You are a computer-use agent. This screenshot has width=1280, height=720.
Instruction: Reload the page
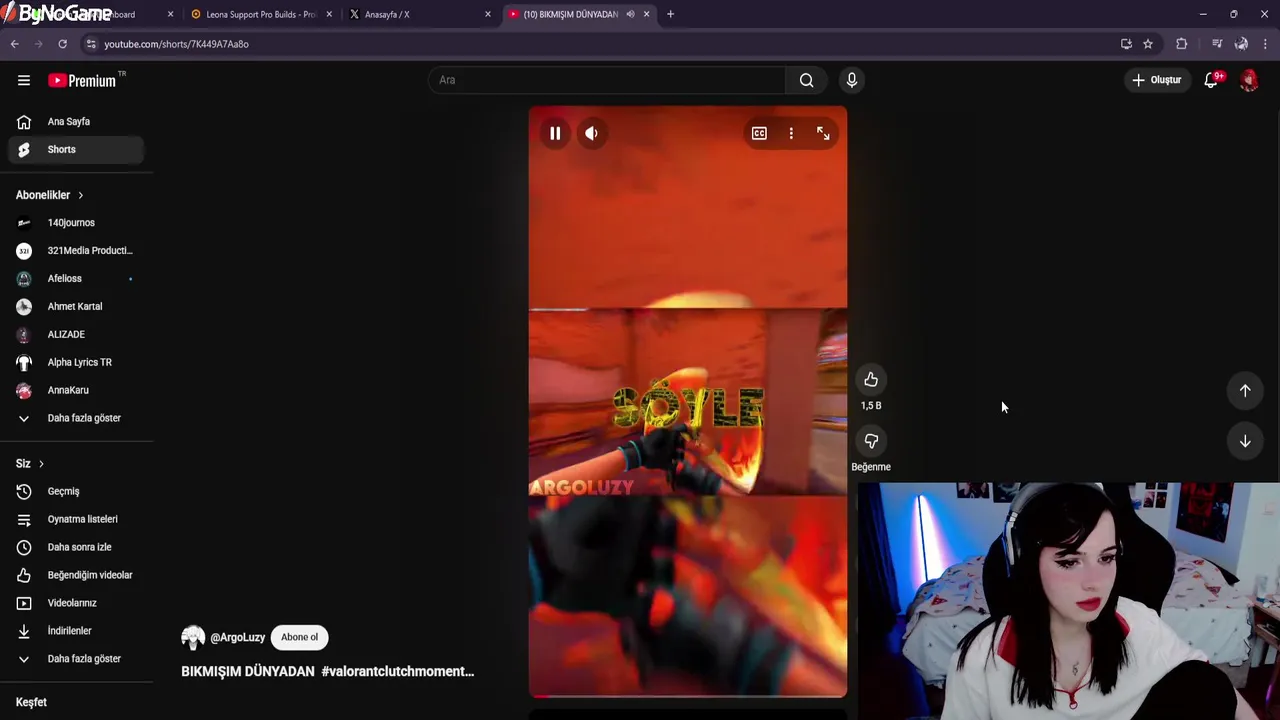click(x=62, y=44)
